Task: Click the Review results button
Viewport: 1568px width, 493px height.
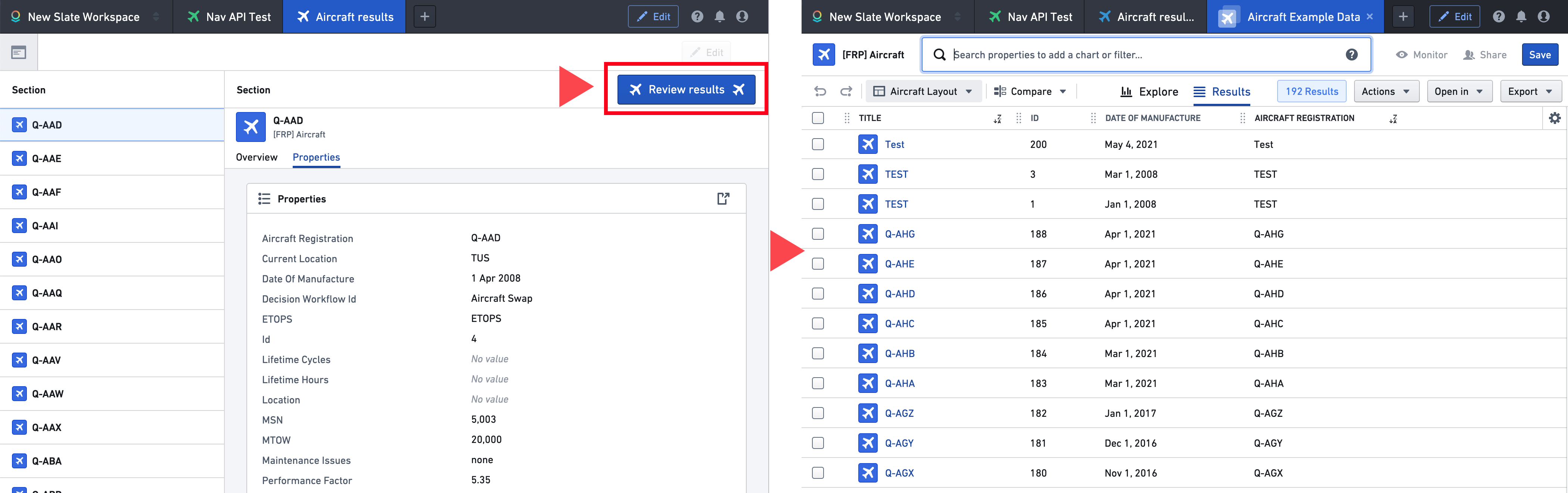Action: point(686,90)
